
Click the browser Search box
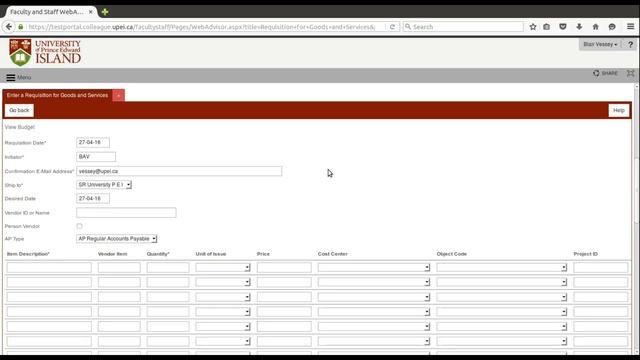[x=463, y=27]
